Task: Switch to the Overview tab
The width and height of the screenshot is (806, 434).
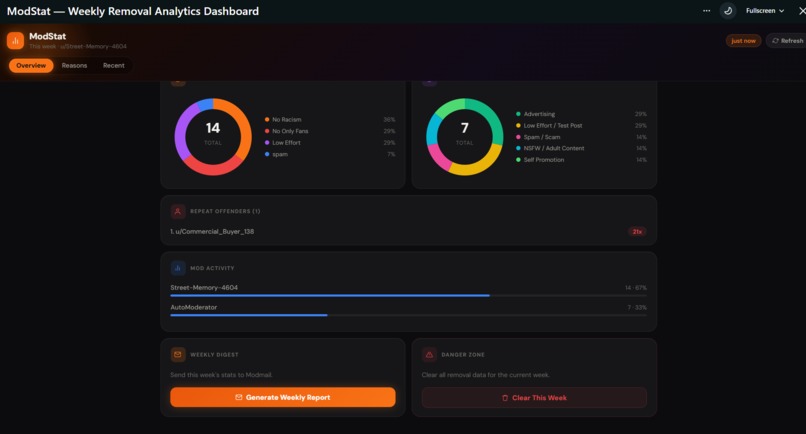Action: [x=31, y=65]
